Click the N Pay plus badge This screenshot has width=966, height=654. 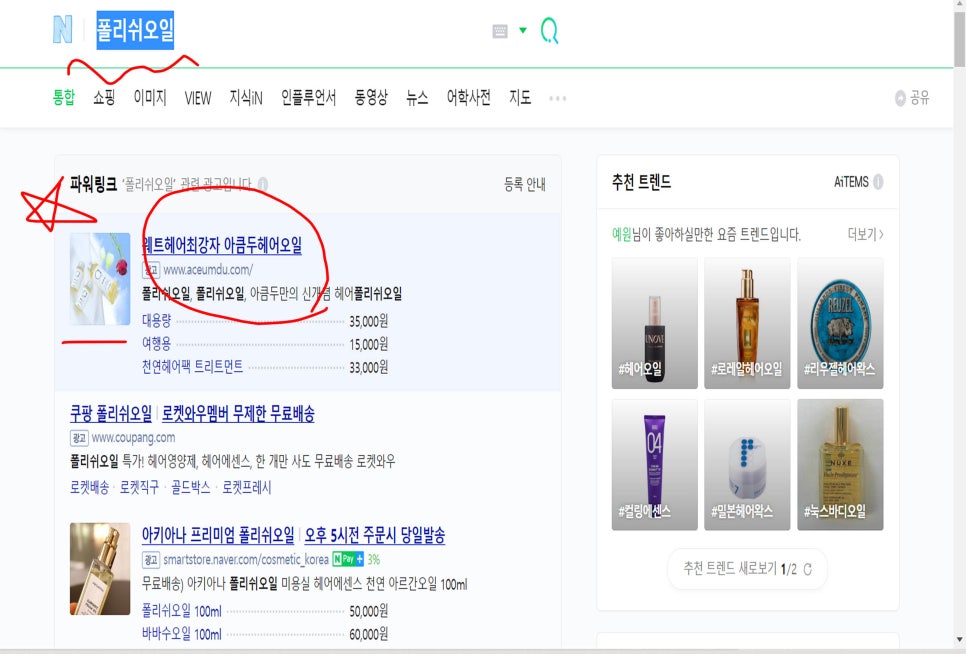click(348, 559)
